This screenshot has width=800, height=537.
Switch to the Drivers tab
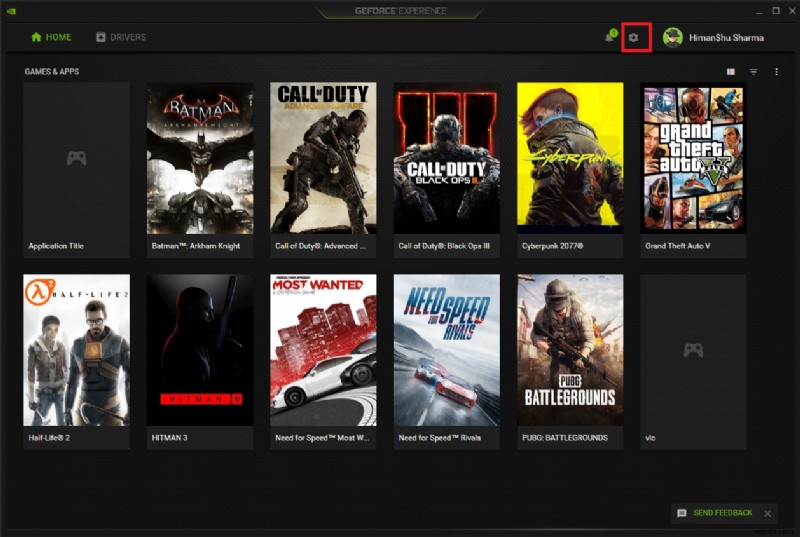coord(121,37)
